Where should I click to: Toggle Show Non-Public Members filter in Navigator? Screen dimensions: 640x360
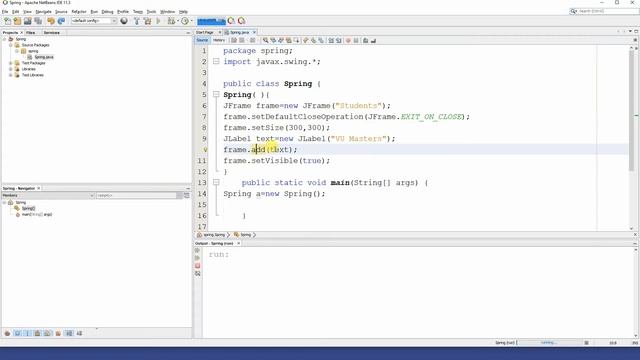(38, 333)
